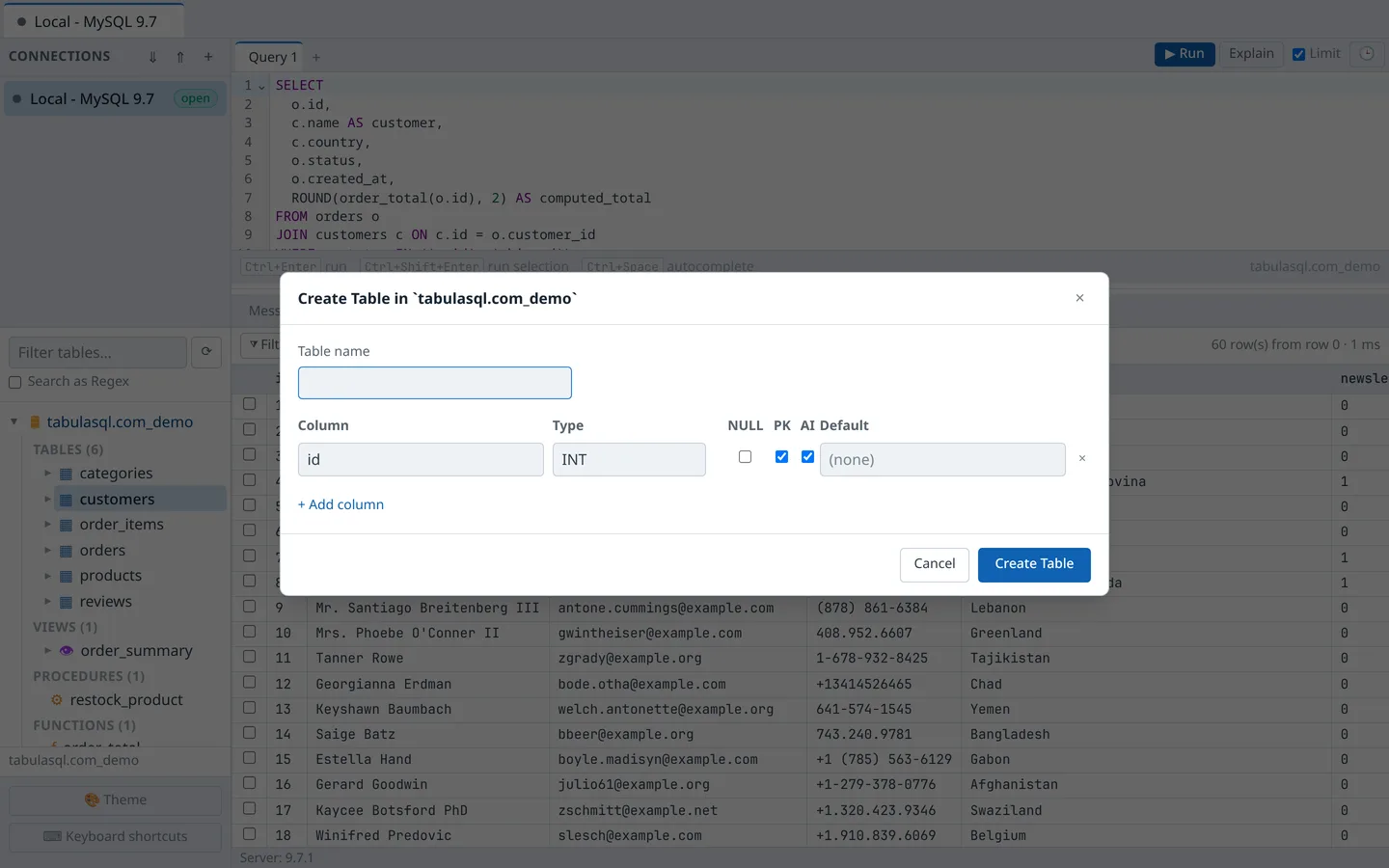The height and width of the screenshot is (868, 1389).
Task: Click the export connections up-arrow icon
Action: [180, 57]
